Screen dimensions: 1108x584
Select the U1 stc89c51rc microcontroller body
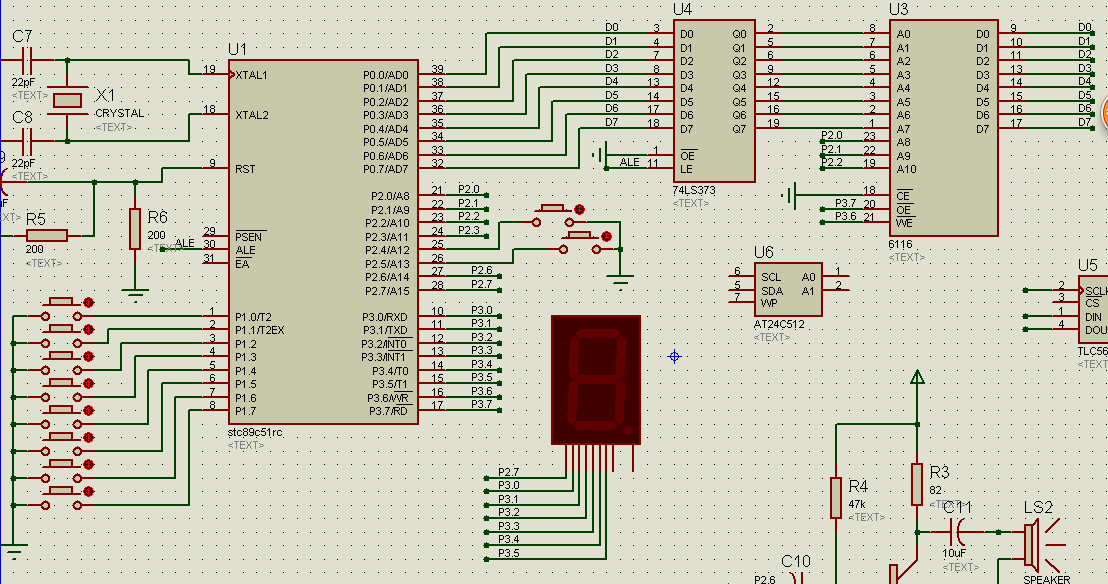pos(323,242)
